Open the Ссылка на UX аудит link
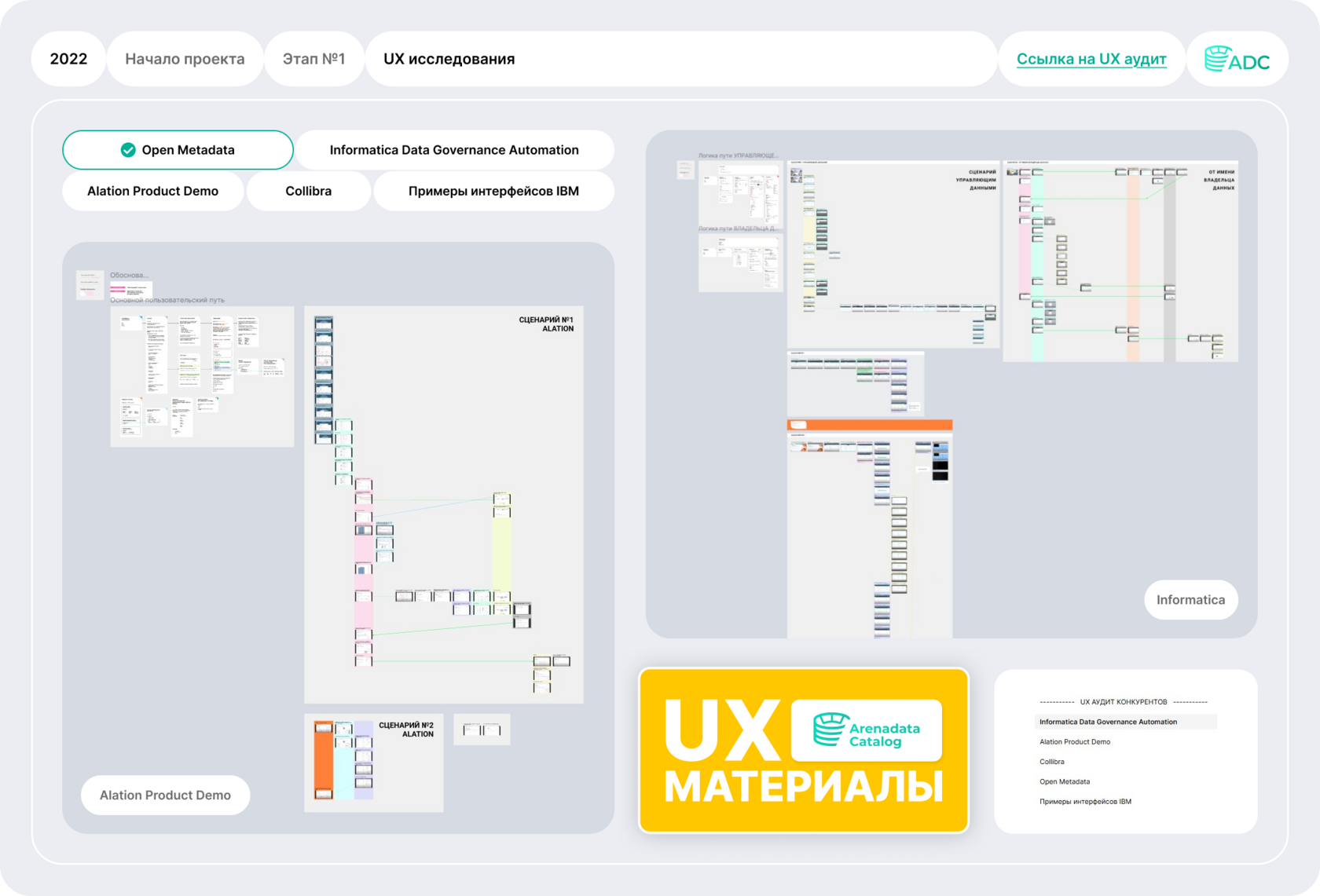Image resolution: width=1320 pixels, height=896 pixels. pyautogui.click(x=1091, y=59)
